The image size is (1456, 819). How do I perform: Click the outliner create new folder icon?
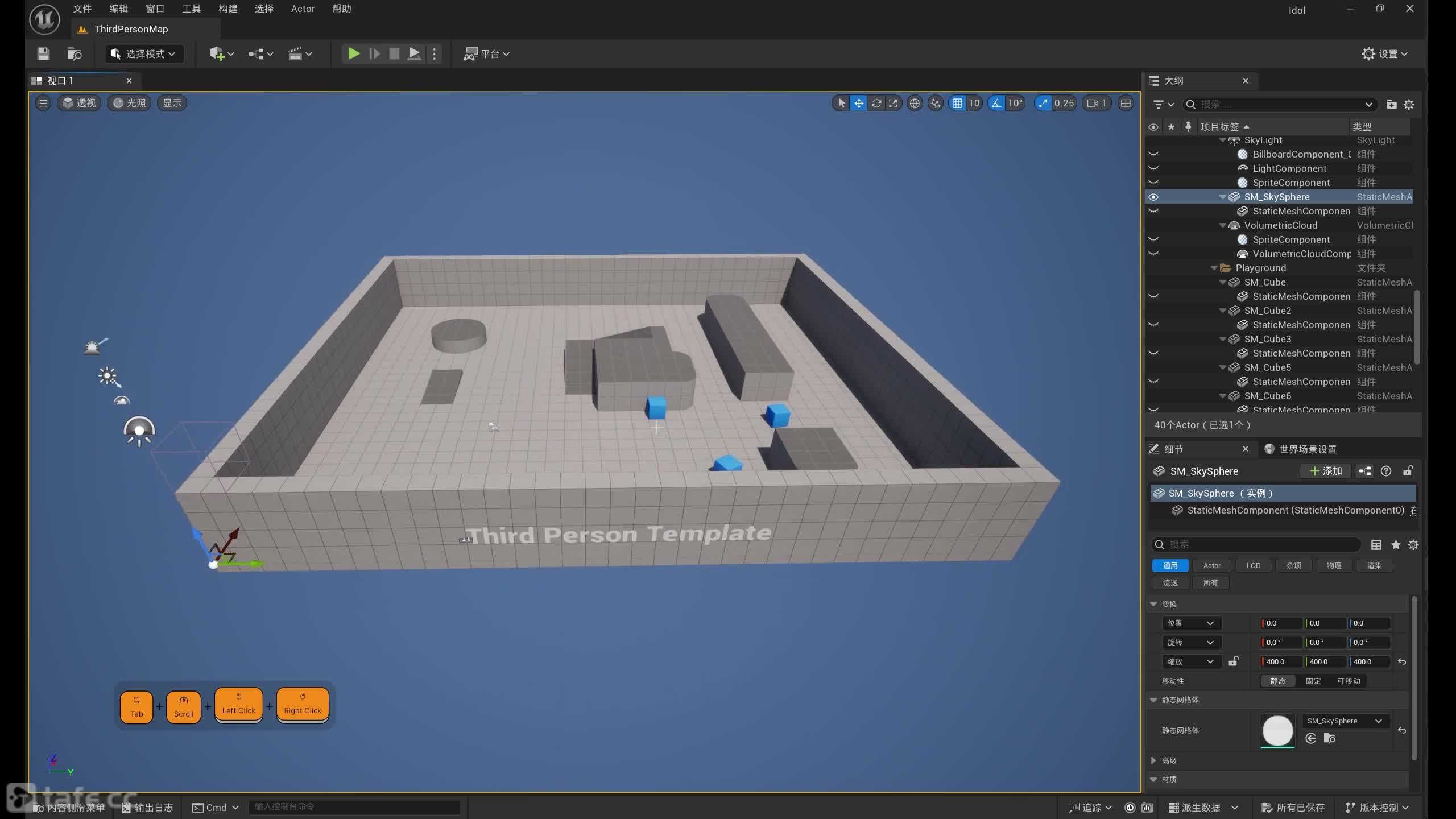[x=1391, y=104]
